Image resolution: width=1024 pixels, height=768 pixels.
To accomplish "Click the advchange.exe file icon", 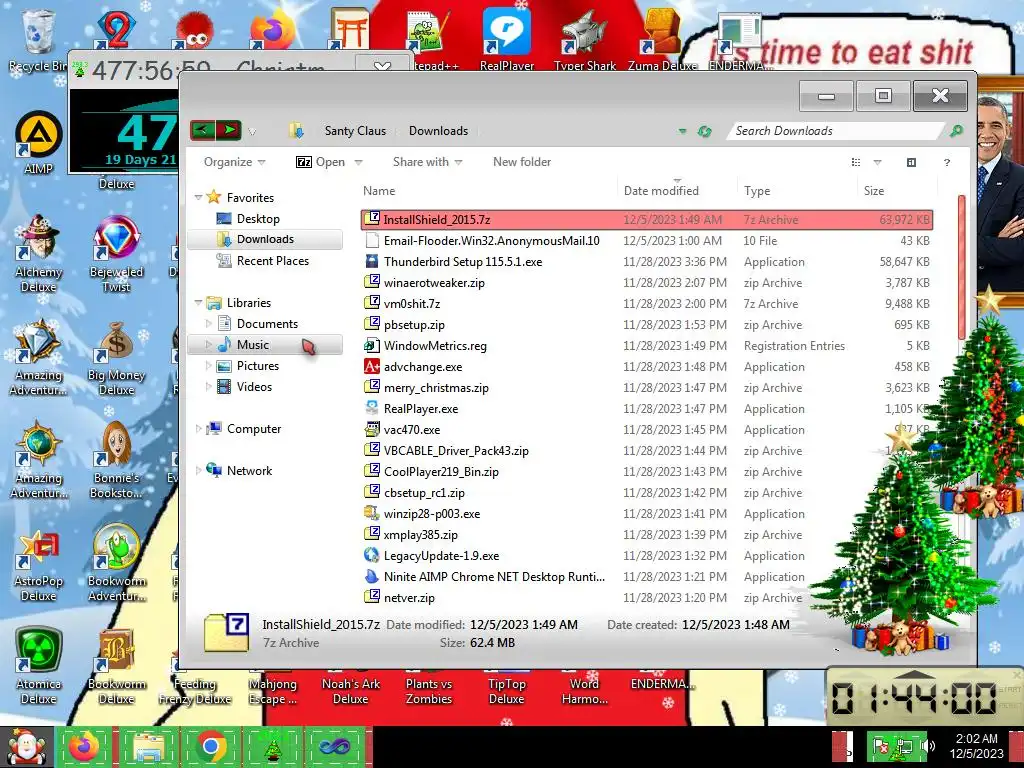I will [372, 366].
